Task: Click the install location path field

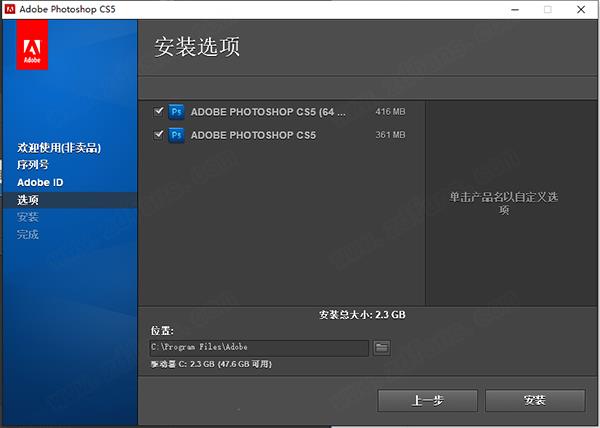Action: point(259,347)
